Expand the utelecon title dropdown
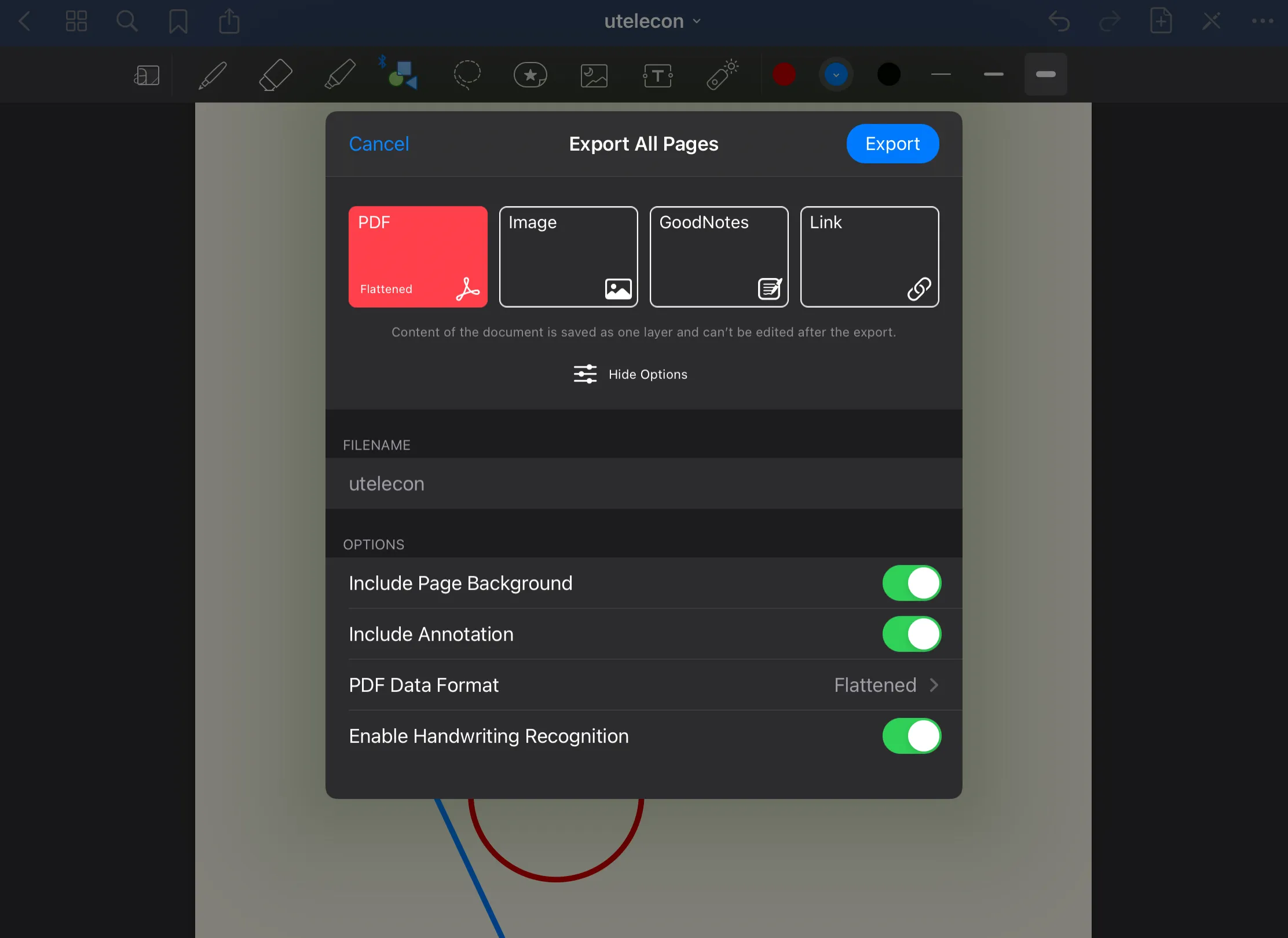 tap(652, 21)
